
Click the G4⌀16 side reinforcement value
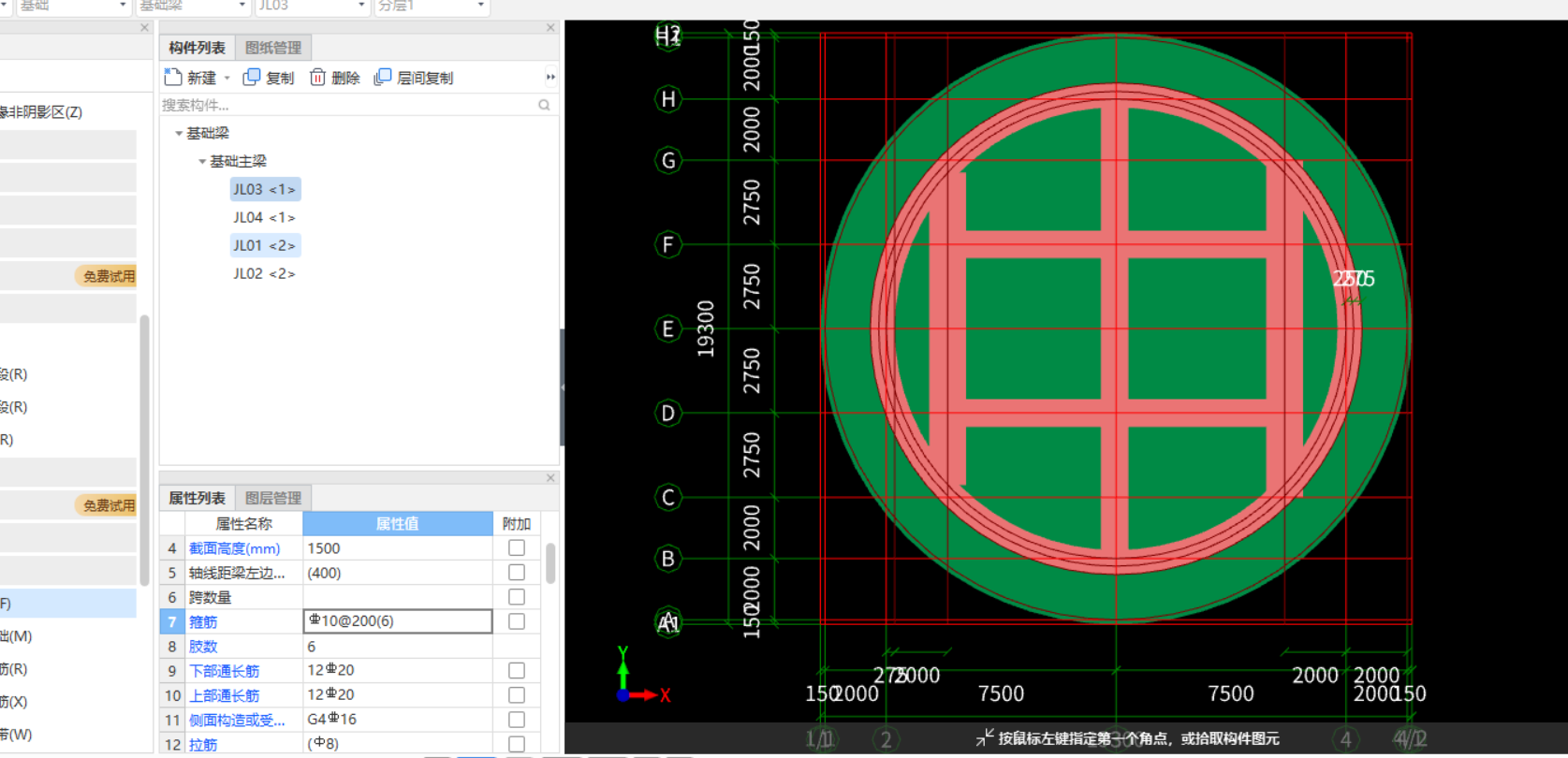coord(398,719)
